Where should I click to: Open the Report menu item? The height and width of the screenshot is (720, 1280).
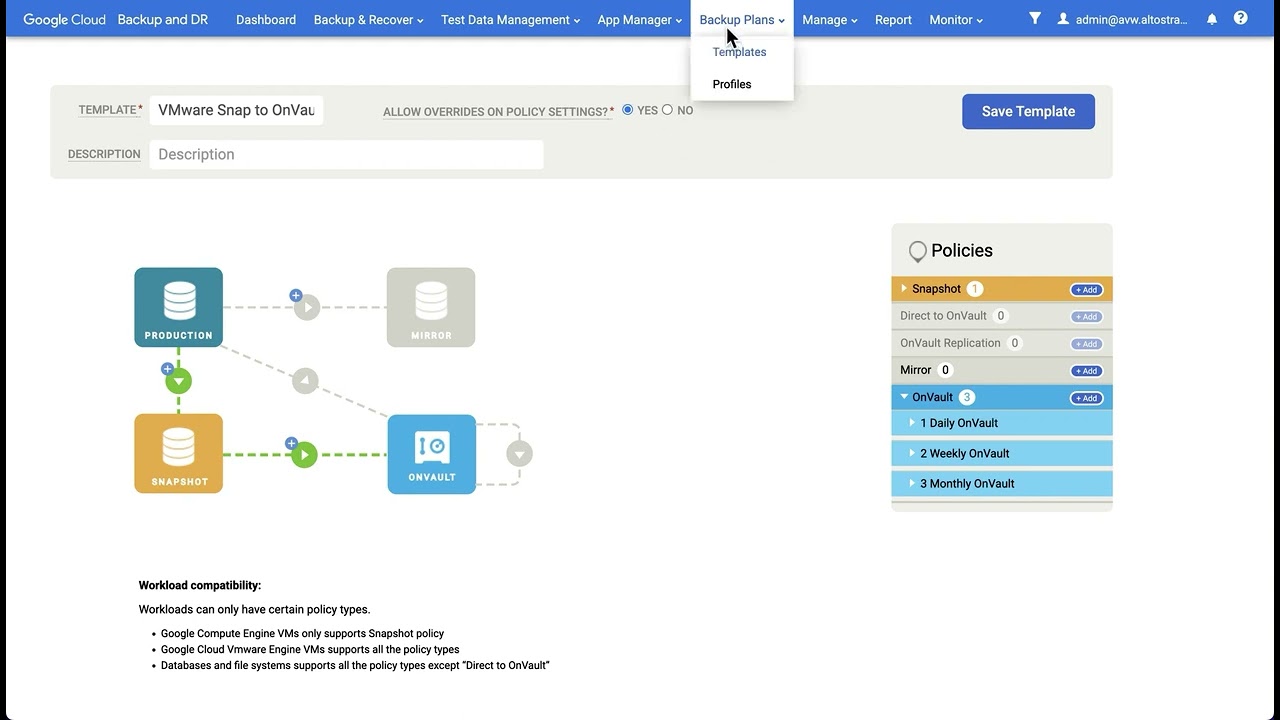tap(893, 20)
